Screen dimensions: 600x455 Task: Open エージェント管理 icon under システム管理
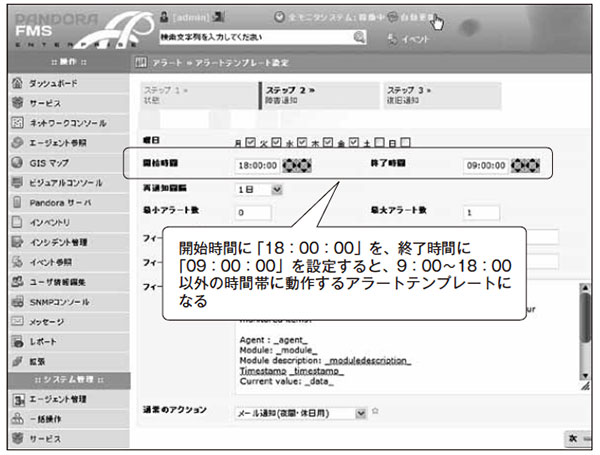click(18, 400)
